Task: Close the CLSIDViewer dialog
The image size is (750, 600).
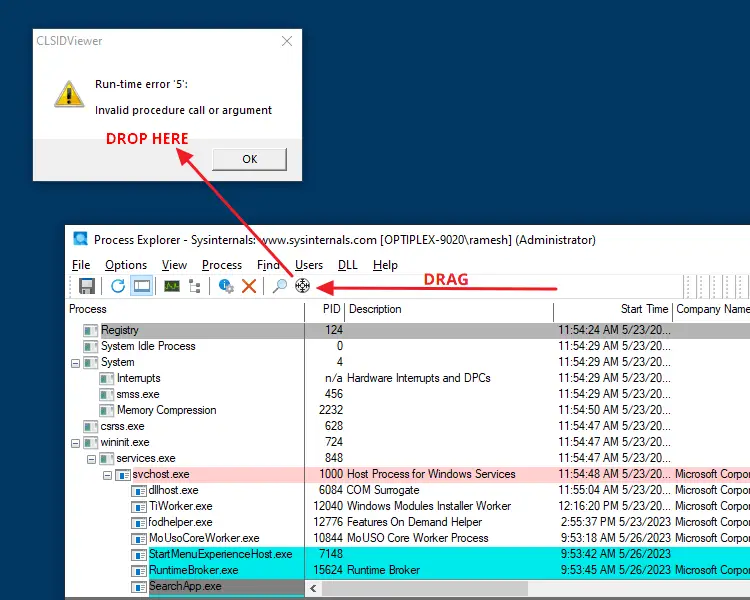Action: 287,41
